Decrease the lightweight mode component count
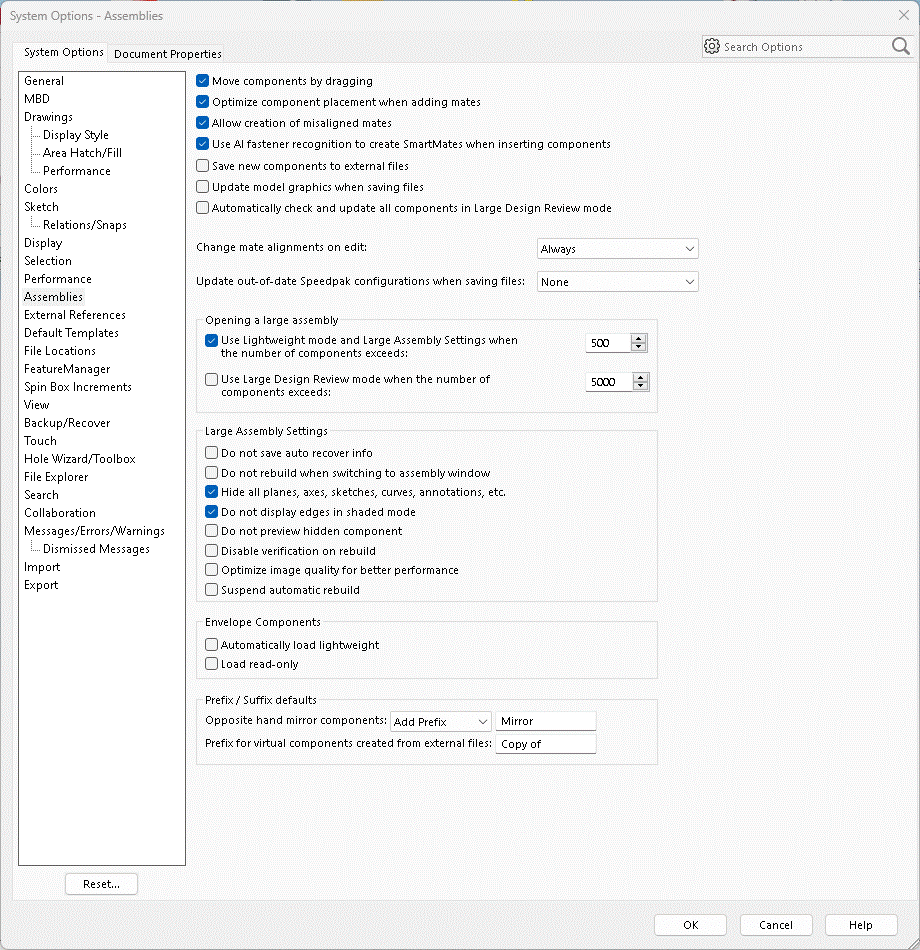Image resolution: width=920 pixels, height=950 pixels. 638,347
